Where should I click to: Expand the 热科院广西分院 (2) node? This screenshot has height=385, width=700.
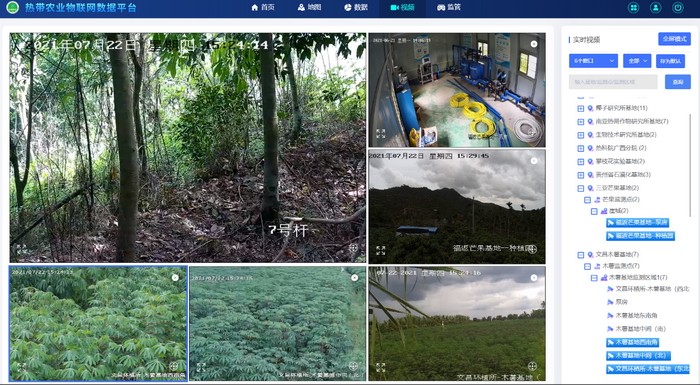coord(580,148)
